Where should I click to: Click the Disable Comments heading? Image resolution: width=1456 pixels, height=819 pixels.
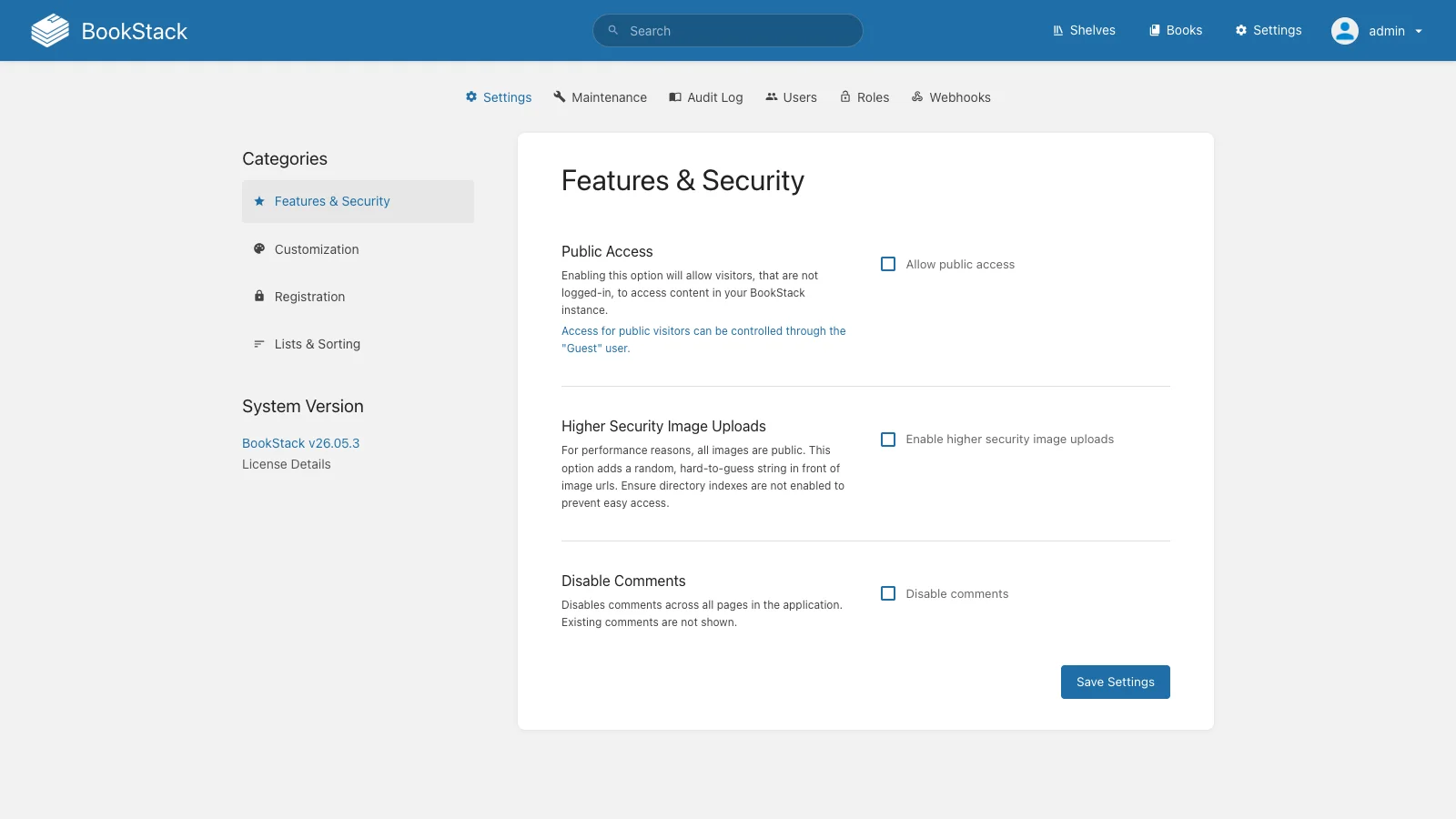(623, 581)
